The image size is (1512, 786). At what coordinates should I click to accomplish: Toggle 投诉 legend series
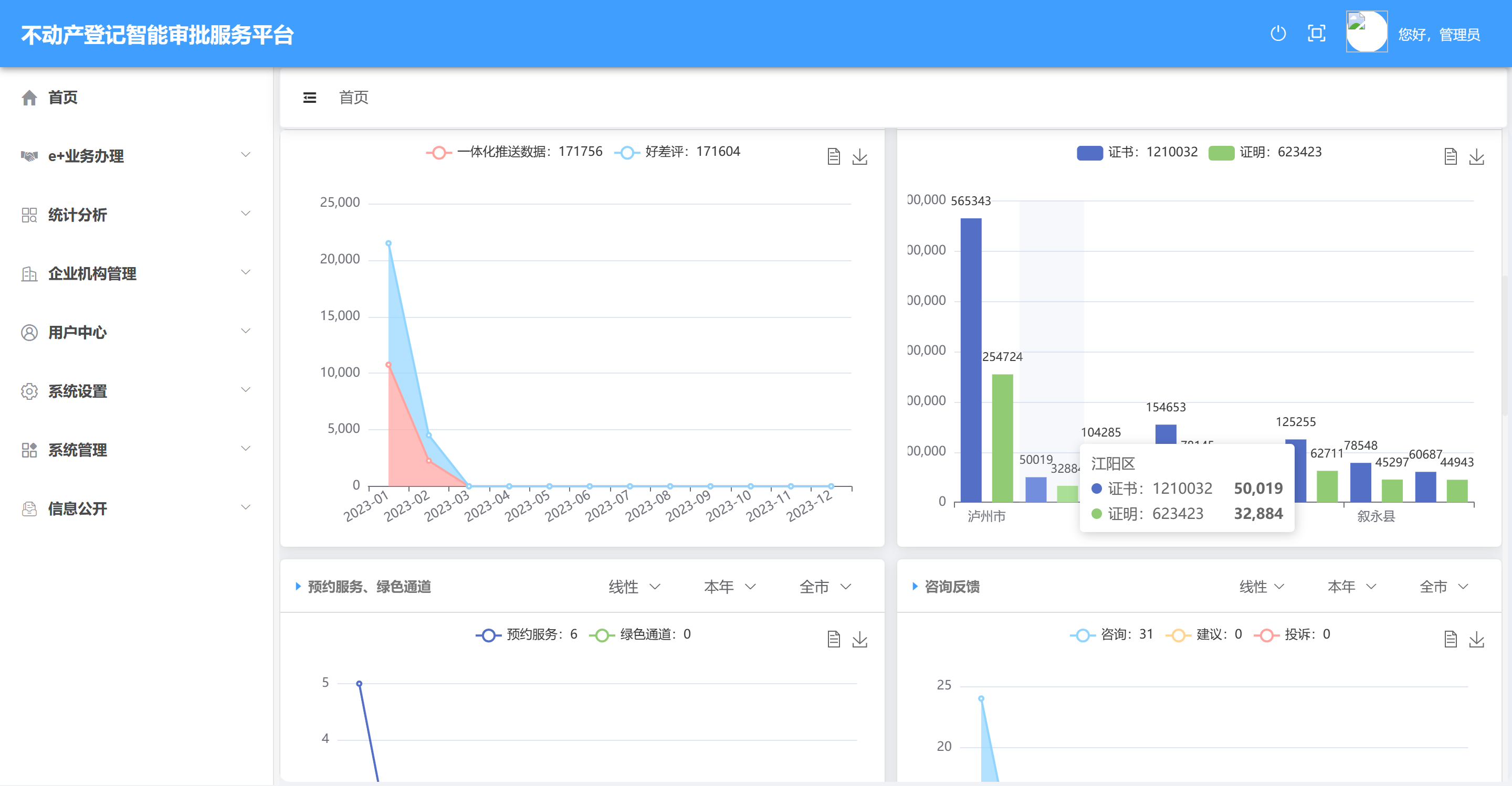[x=1292, y=635]
